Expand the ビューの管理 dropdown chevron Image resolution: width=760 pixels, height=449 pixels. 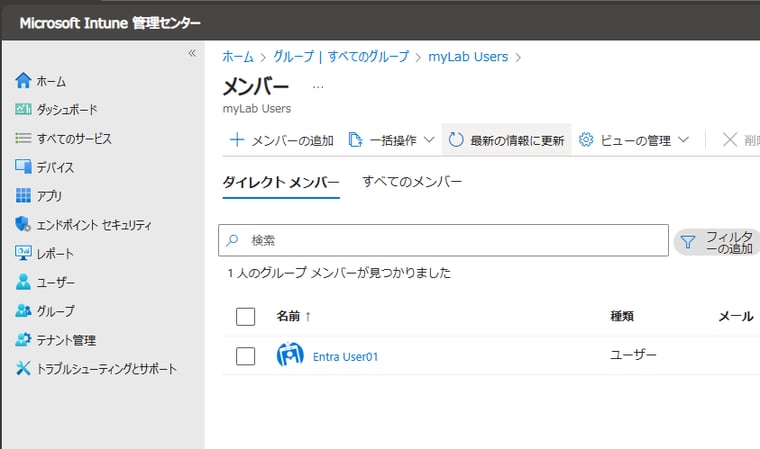point(683,140)
